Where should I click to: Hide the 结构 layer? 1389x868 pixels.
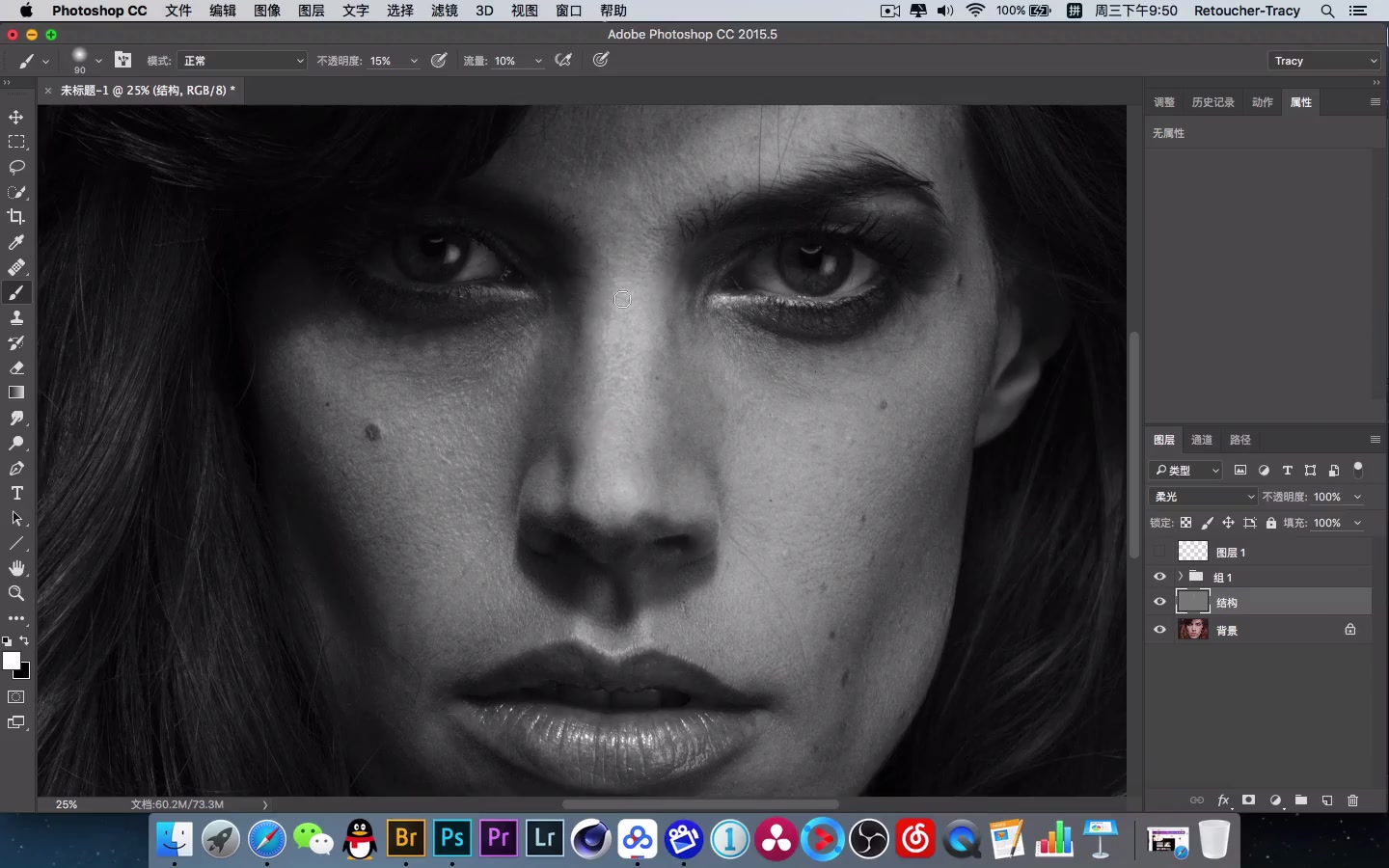click(x=1159, y=602)
